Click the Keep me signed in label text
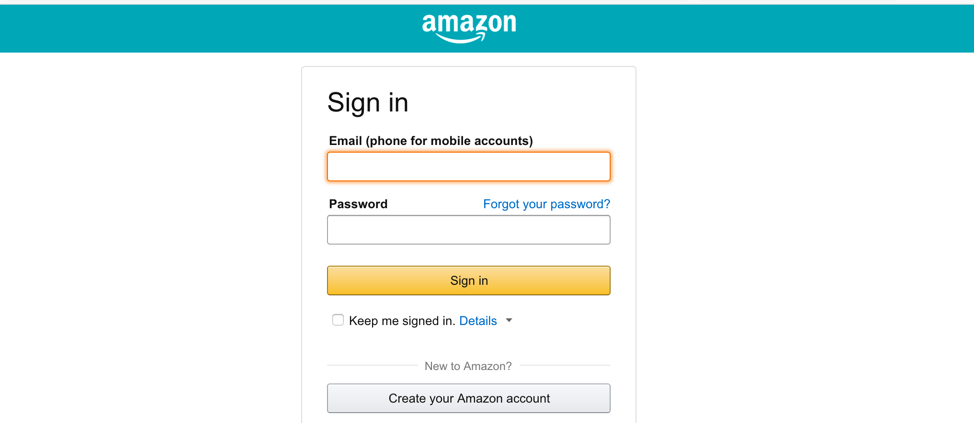This screenshot has height=423, width=974. tap(403, 321)
